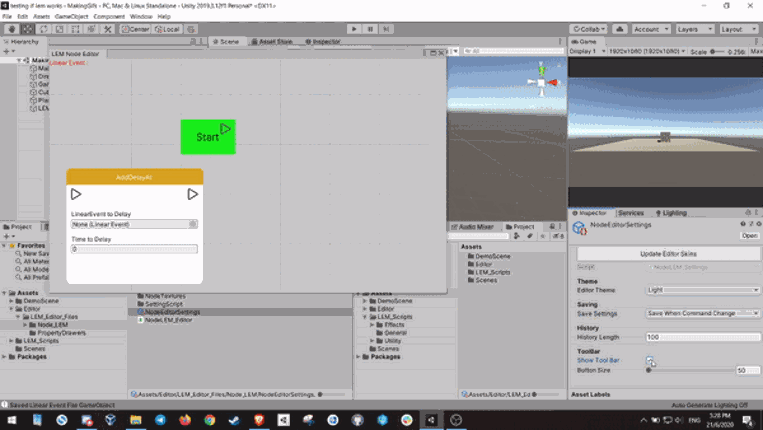Open the Layers dropdown

[695, 29]
